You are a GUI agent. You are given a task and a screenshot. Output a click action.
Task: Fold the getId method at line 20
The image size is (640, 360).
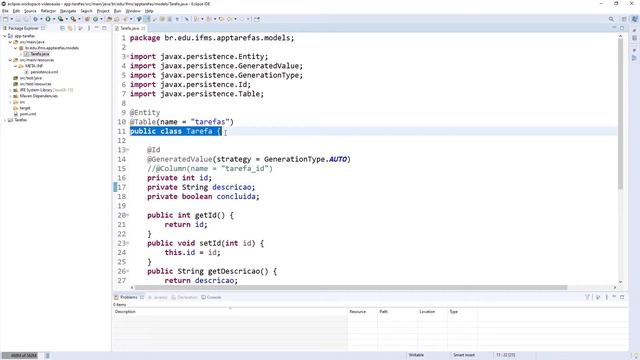[127, 215]
